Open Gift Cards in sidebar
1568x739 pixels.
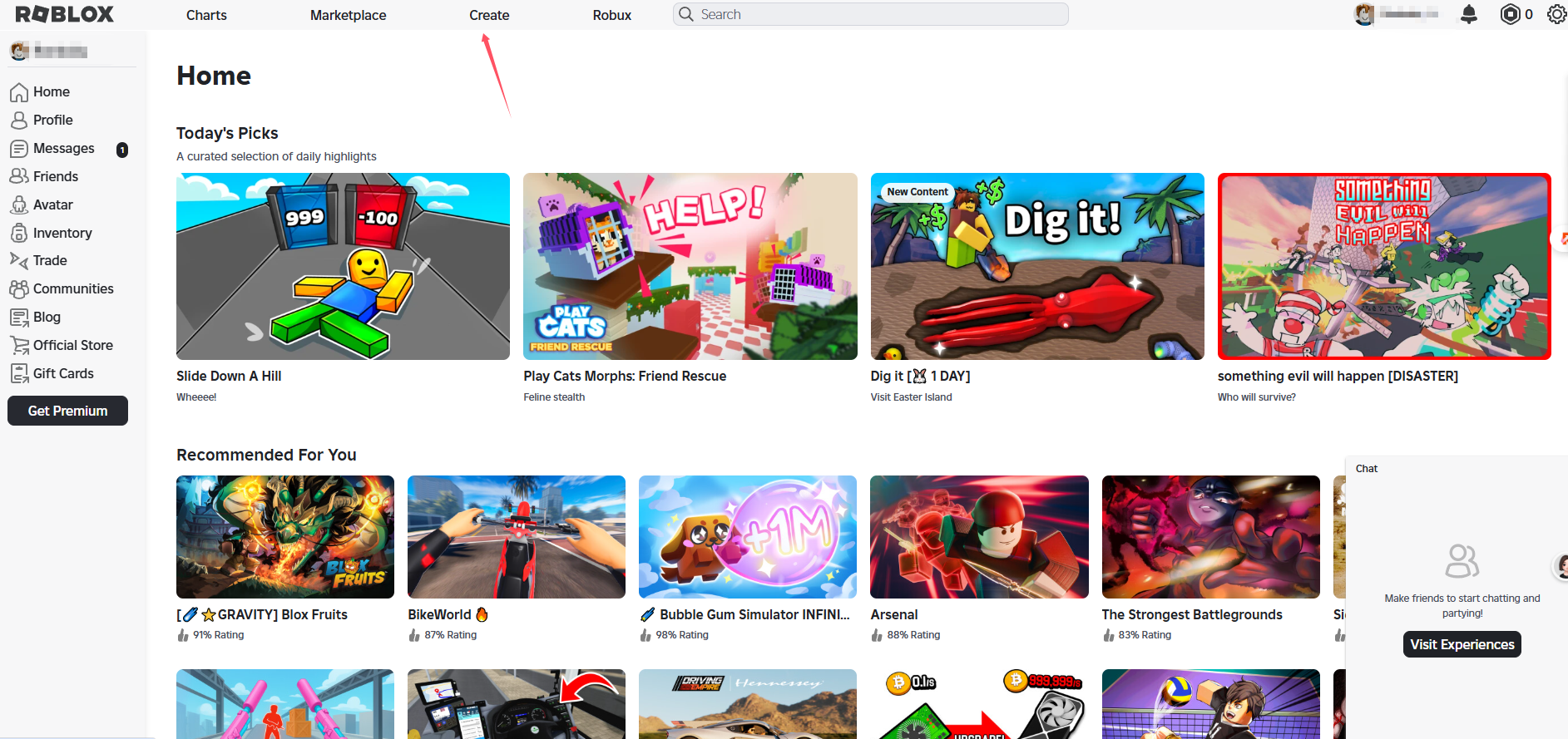[x=63, y=373]
